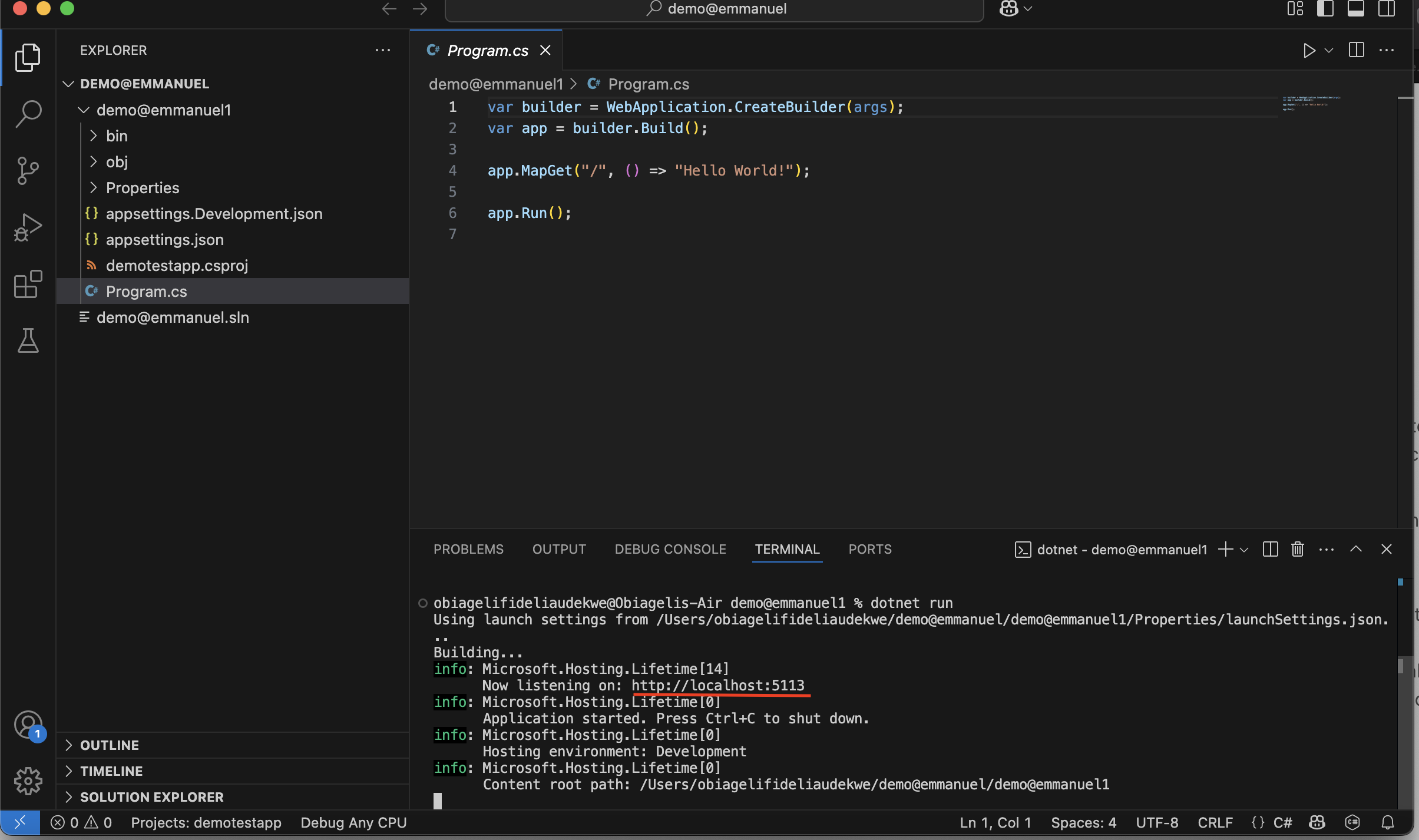
Task: Close the terminal panel
Action: click(x=1387, y=549)
